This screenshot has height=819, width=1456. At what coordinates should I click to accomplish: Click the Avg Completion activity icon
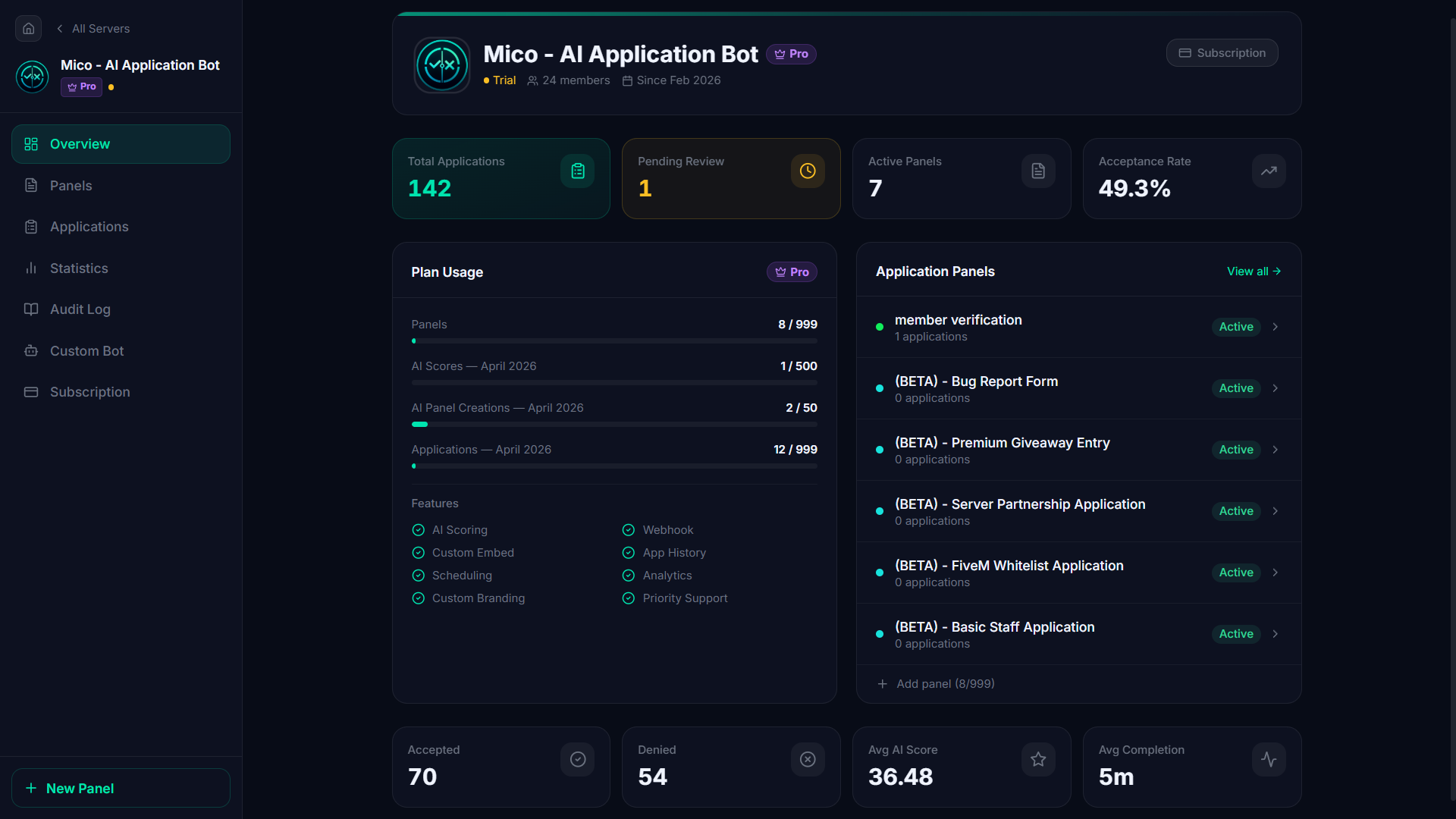1269,760
